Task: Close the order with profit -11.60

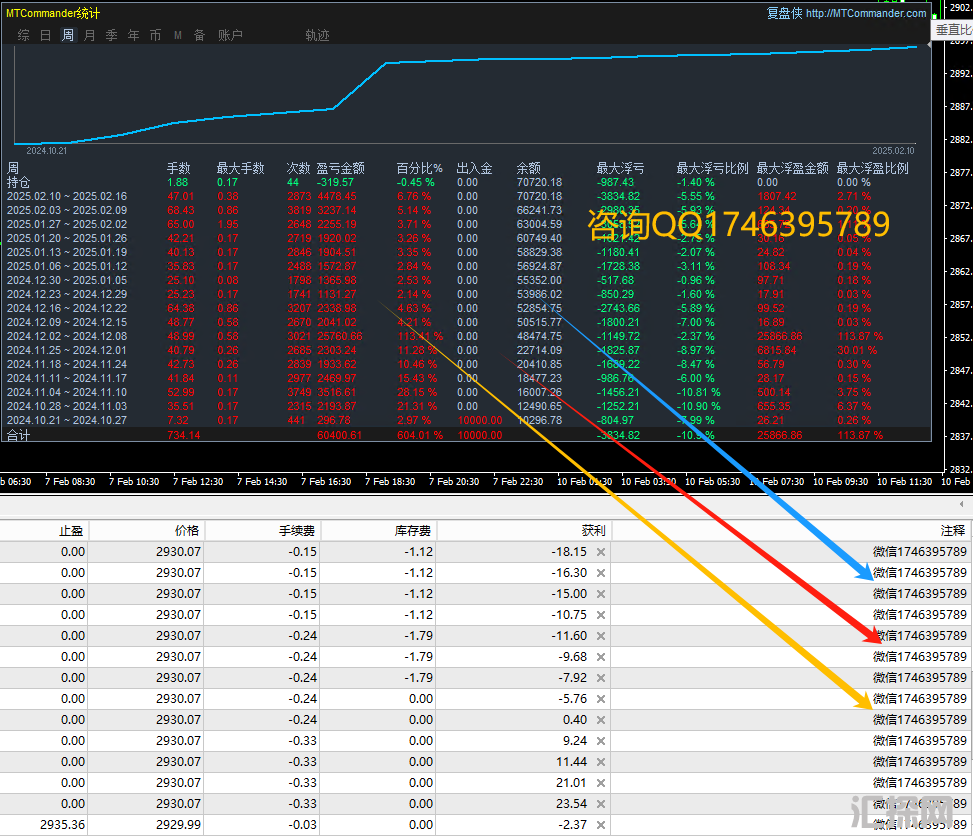Action: pyautogui.click(x=601, y=636)
